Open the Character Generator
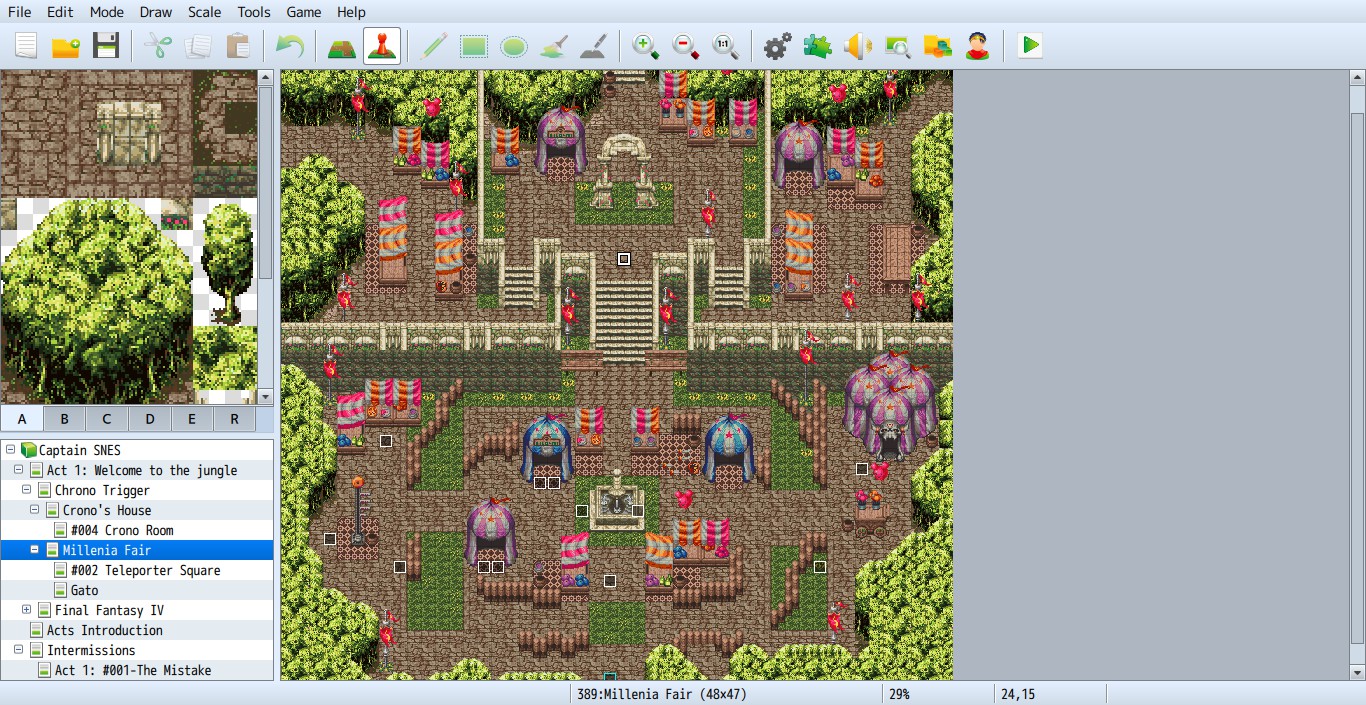 tap(977, 46)
